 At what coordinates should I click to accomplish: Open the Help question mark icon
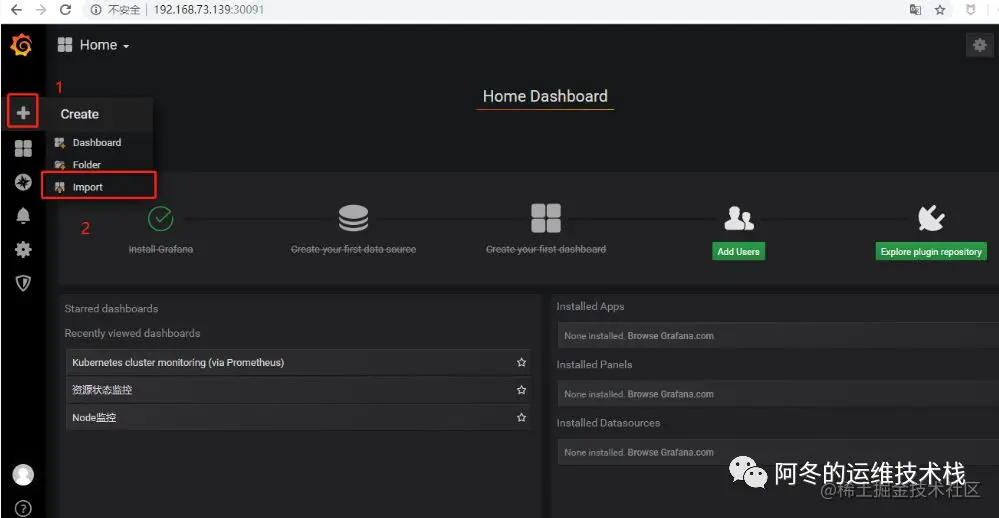tap(23, 508)
